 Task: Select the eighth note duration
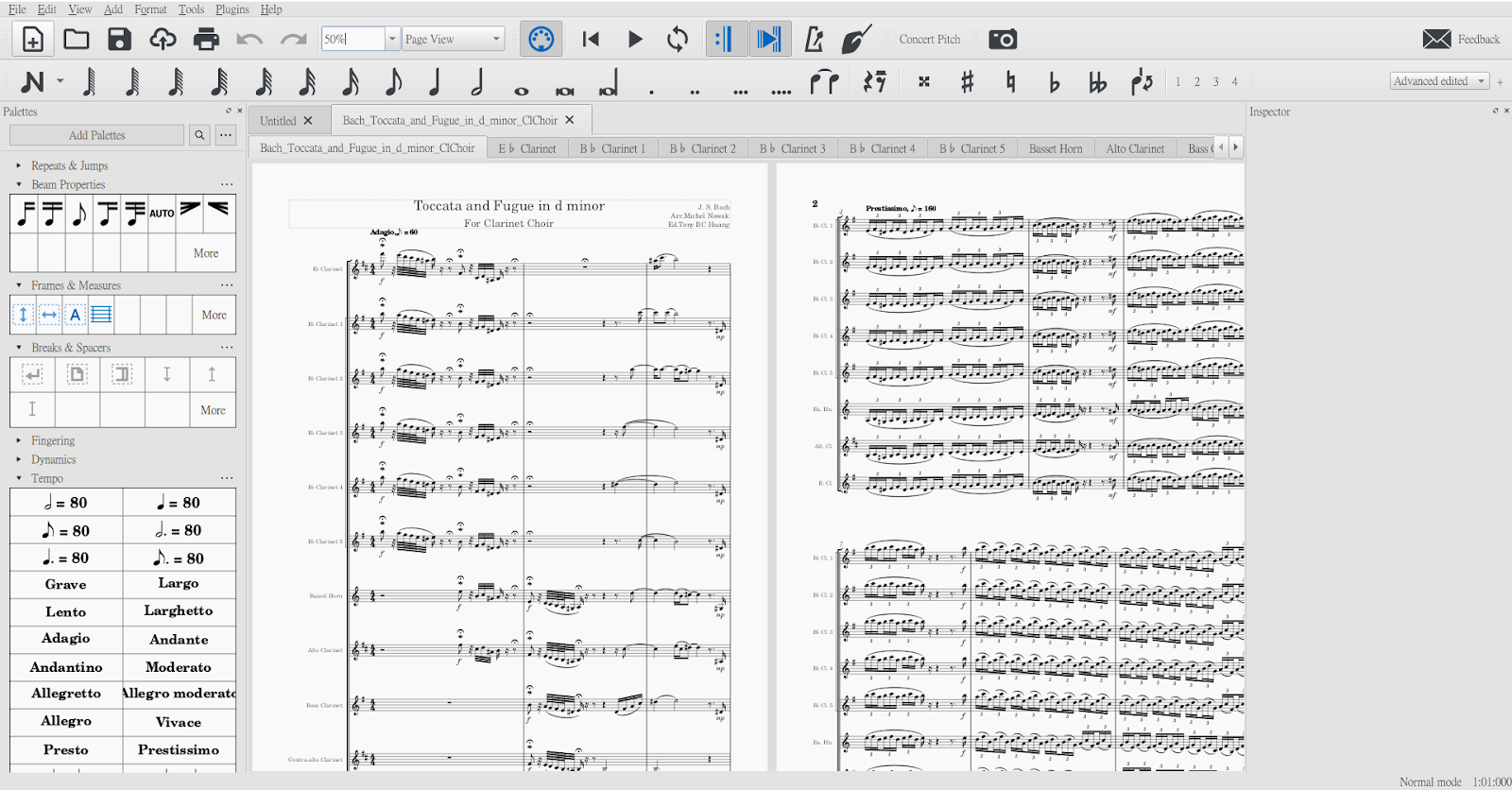[393, 82]
